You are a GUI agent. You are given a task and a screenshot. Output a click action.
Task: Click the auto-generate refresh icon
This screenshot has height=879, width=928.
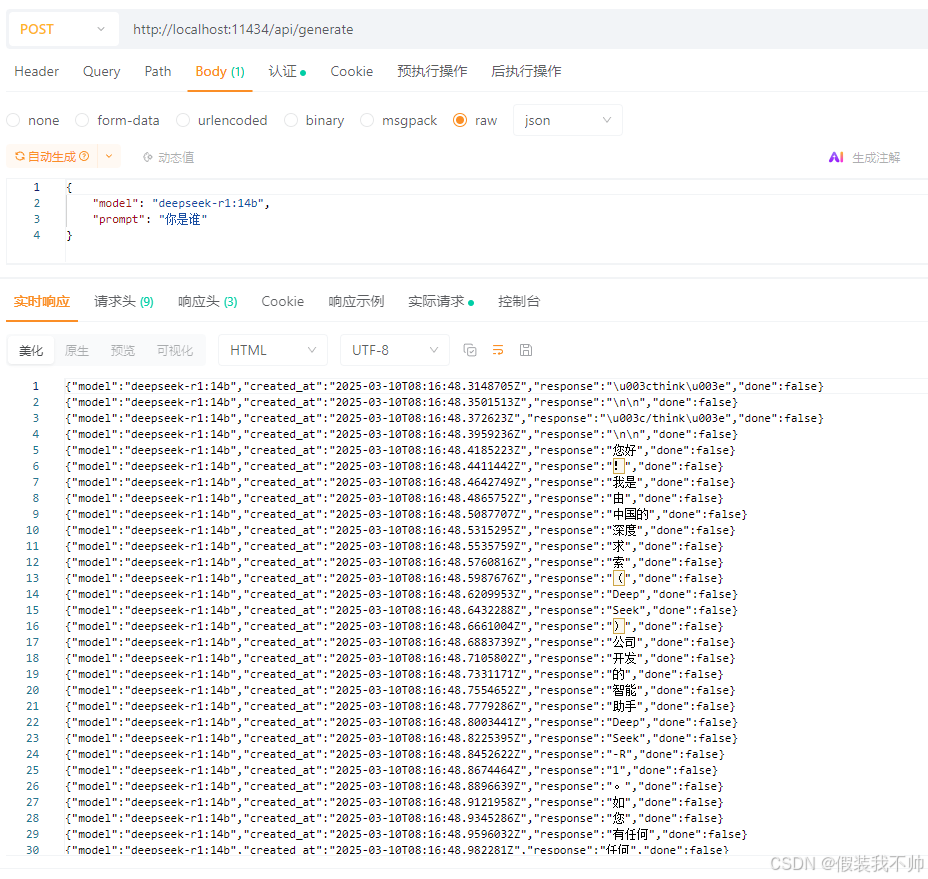coord(20,156)
